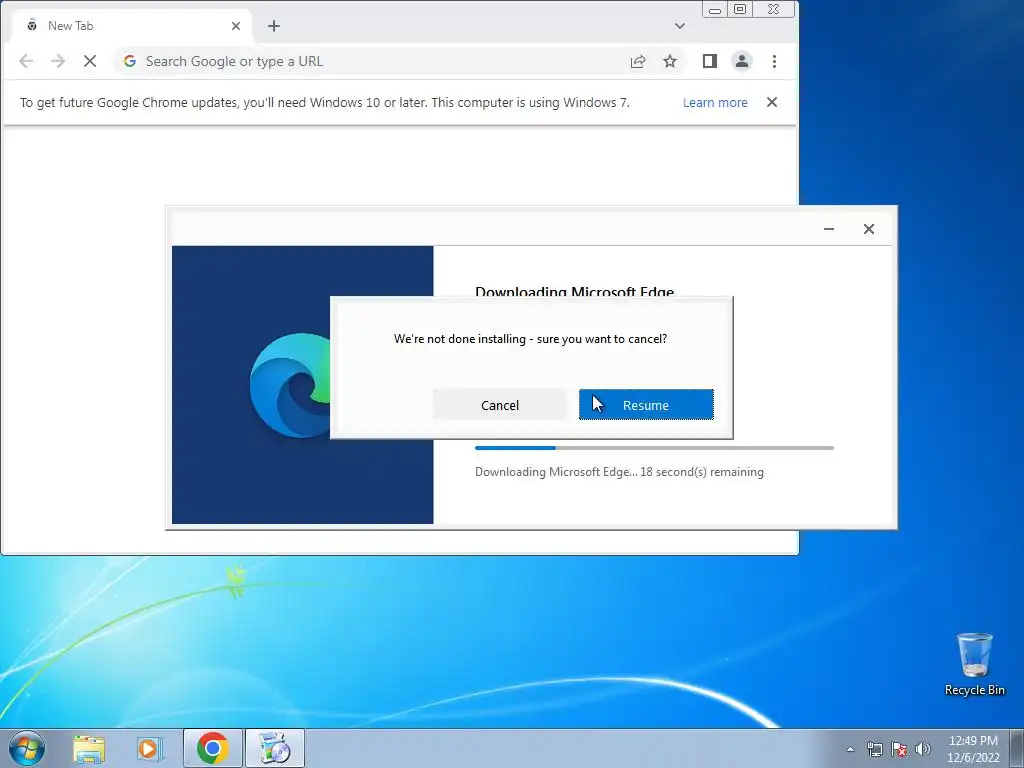Click the installer setup taskbar icon

[275, 748]
